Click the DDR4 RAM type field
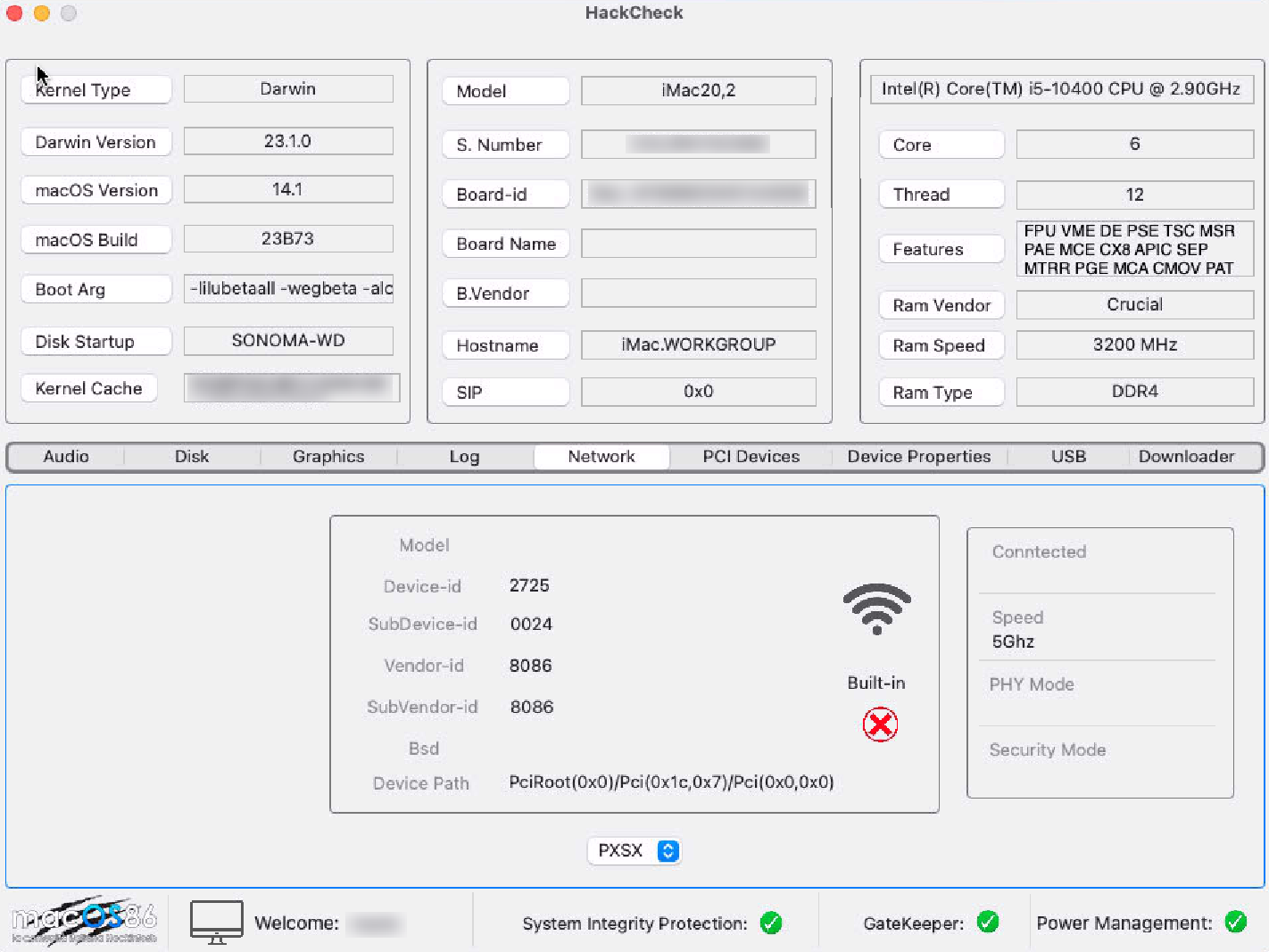This screenshot has width=1269, height=952. [1135, 391]
